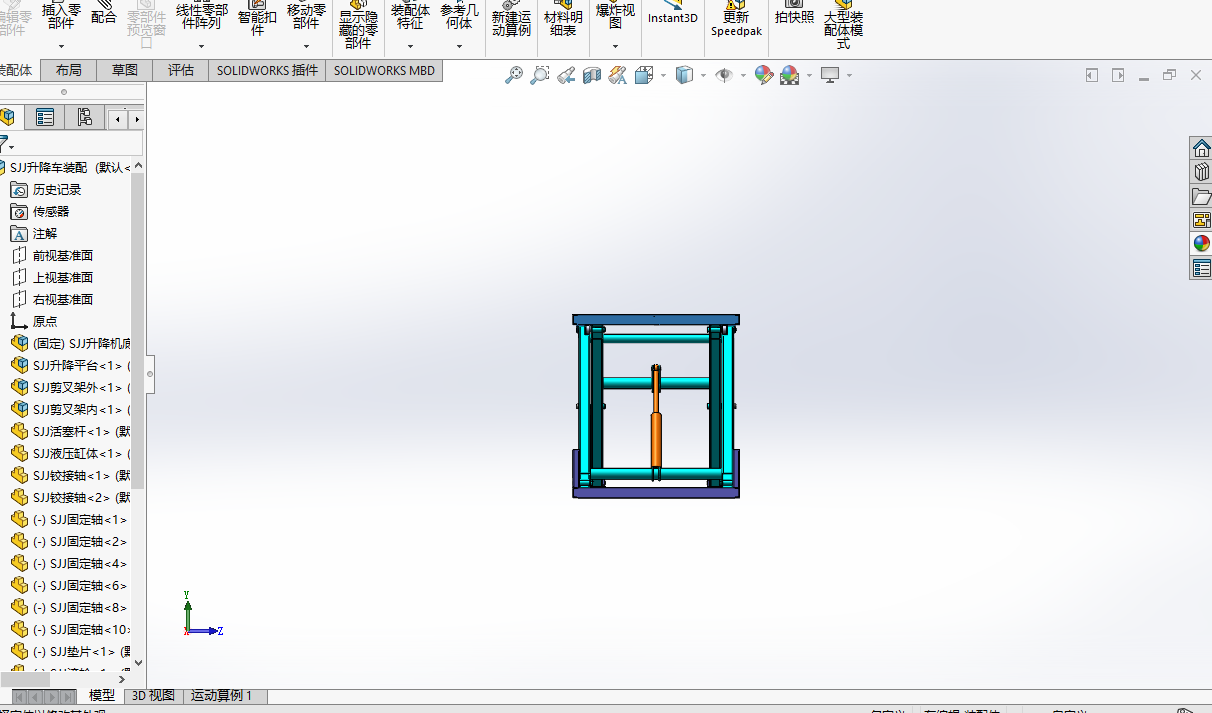Open SOLIDWORKS 插件 ribbon tab
Image resolution: width=1212 pixels, height=713 pixels.
point(267,71)
